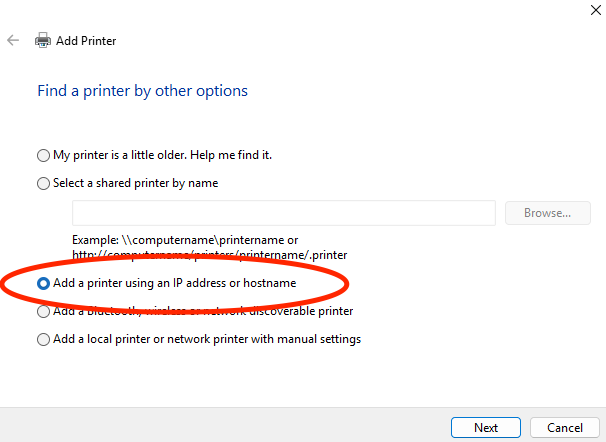Choose the Bluetooth, wireless or network discoverable radio button
This screenshot has width=606, height=442.
(43, 311)
